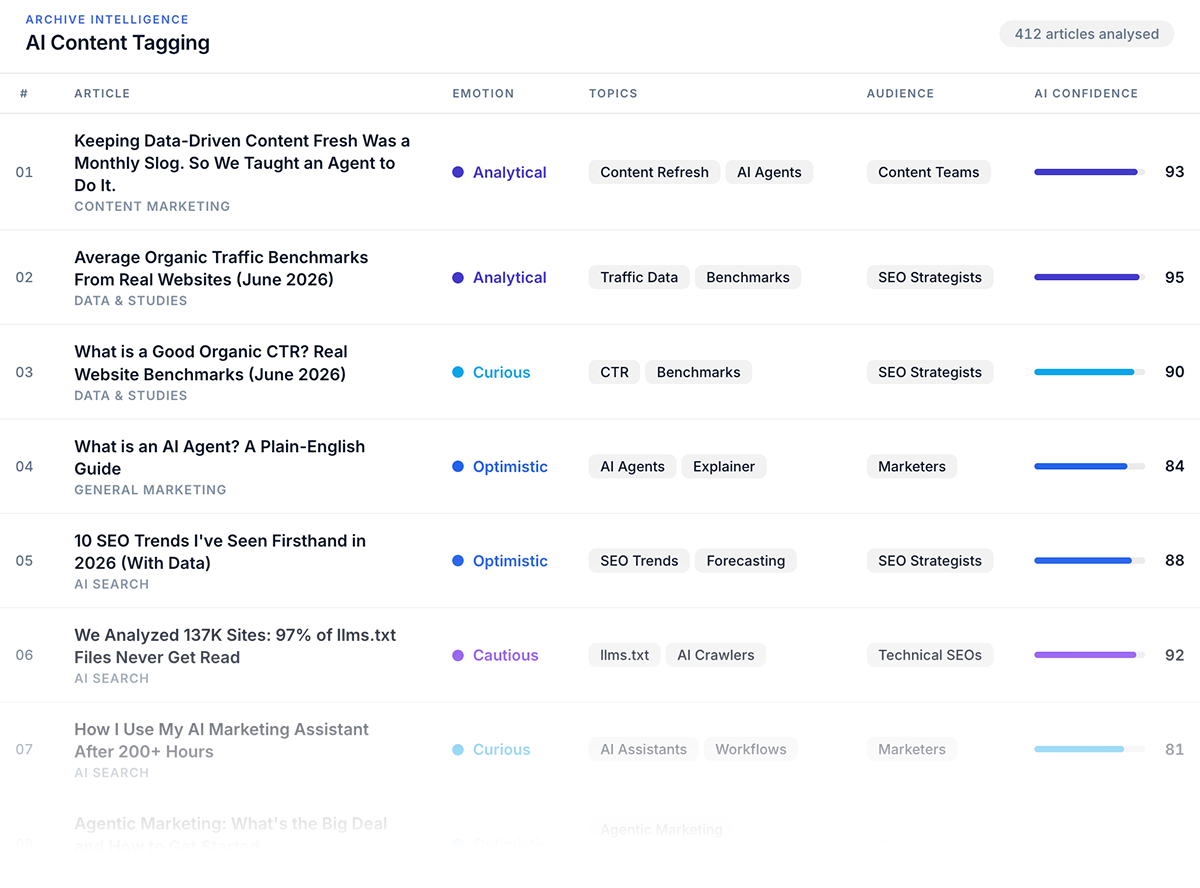Click the confidence bar showing 95
Screen dimensions: 1200x888
(1090, 277)
